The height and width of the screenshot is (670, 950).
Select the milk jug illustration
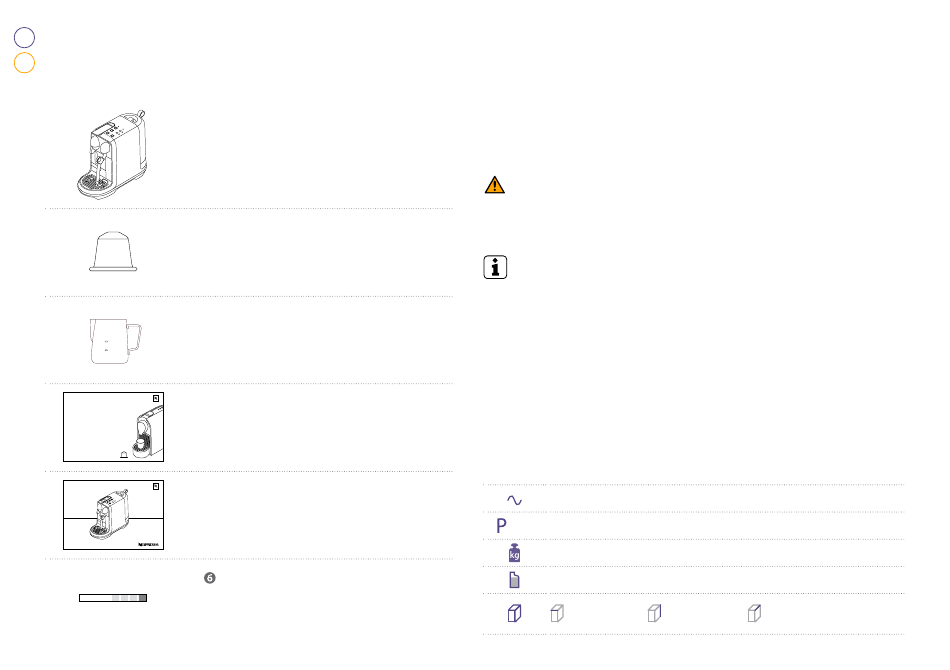(x=115, y=341)
